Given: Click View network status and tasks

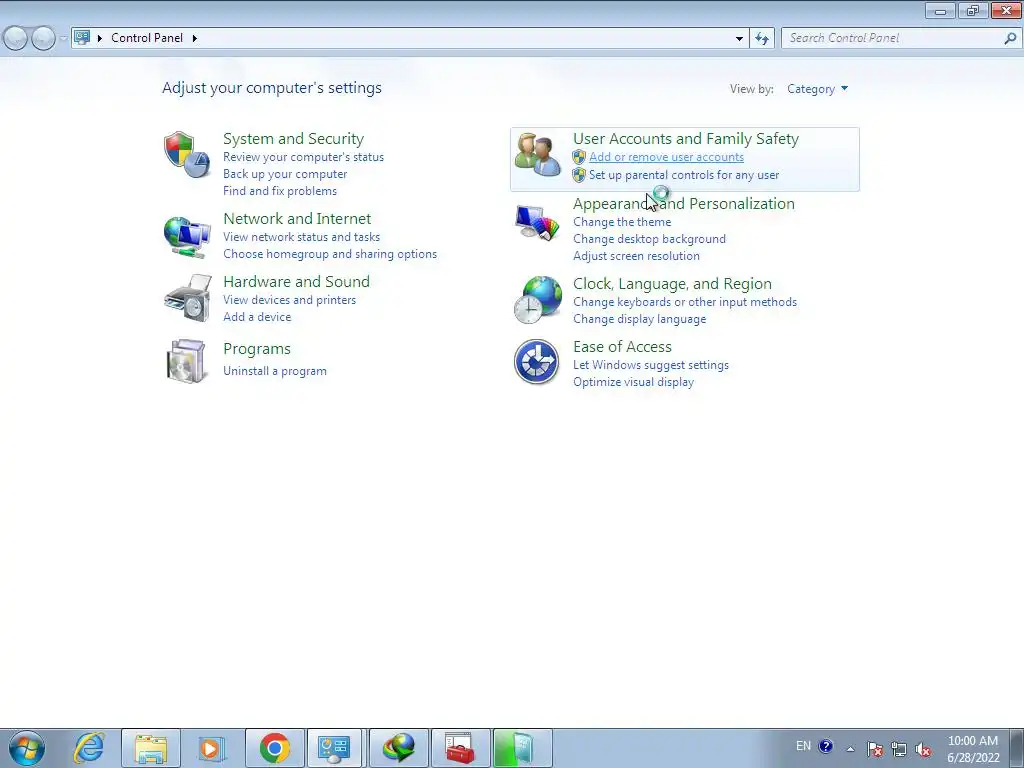Looking at the screenshot, I should (301, 237).
